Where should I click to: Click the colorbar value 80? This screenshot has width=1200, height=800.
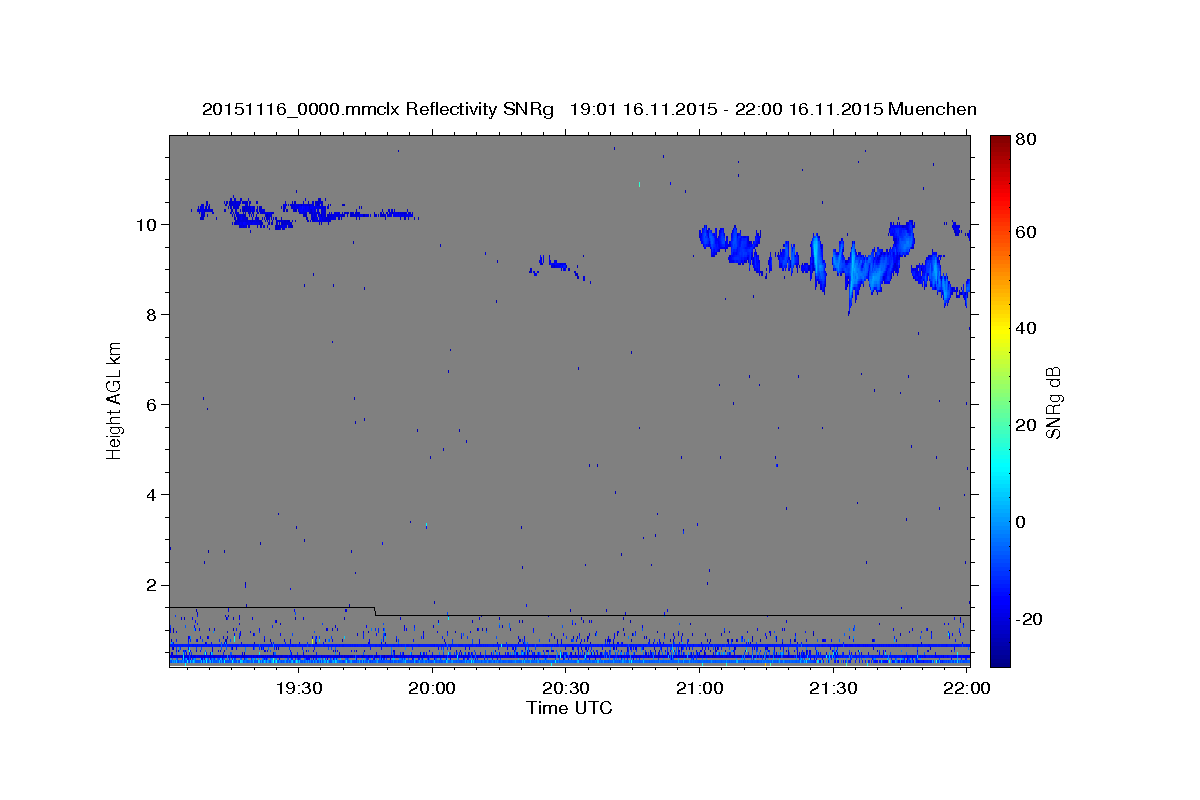[1028, 140]
